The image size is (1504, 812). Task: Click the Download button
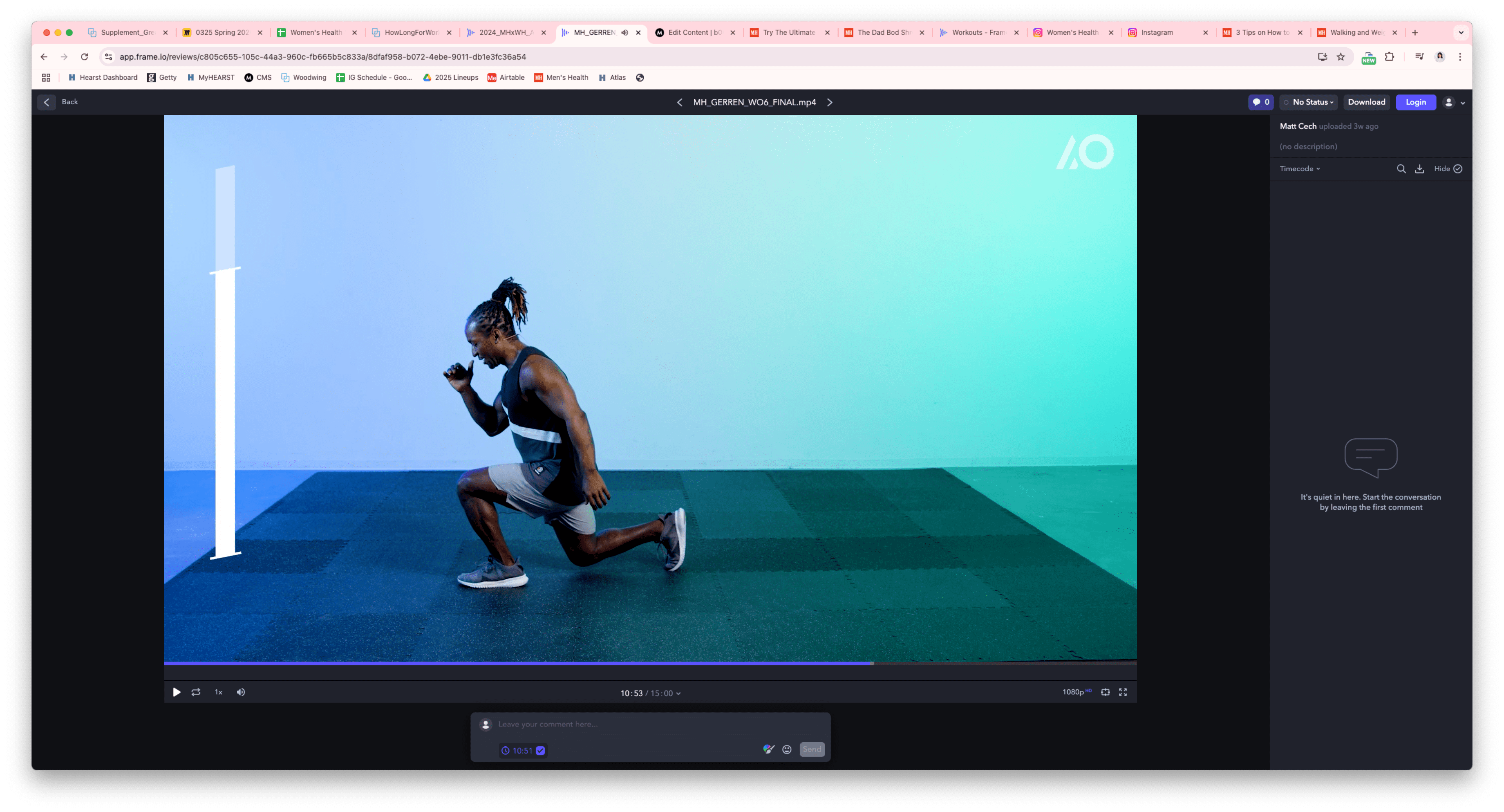pyautogui.click(x=1366, y=102)
